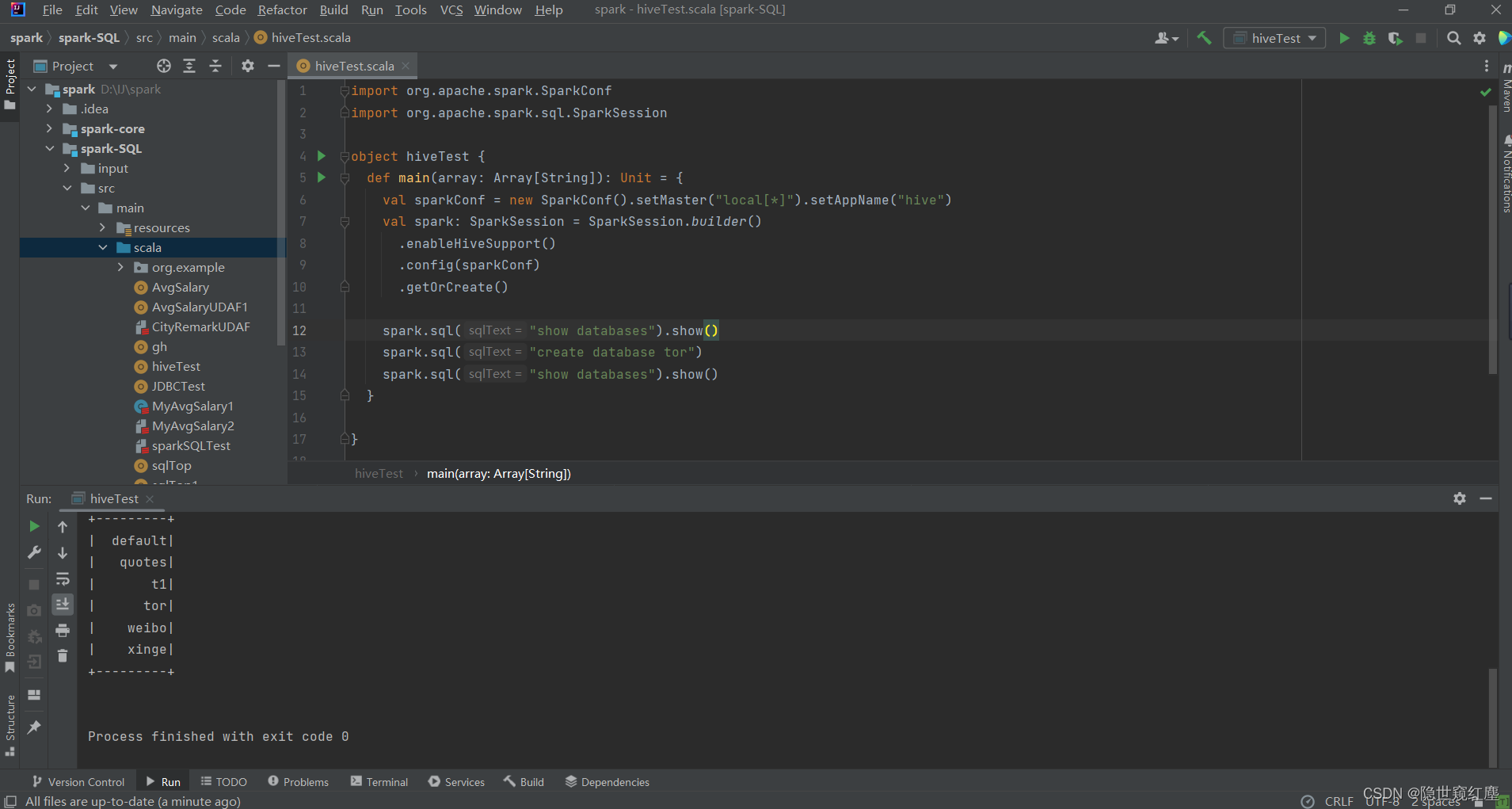Viewport: 1512px width, 809px height.
Task: Close the hiveTest Run tab
Action: point(150,499)
